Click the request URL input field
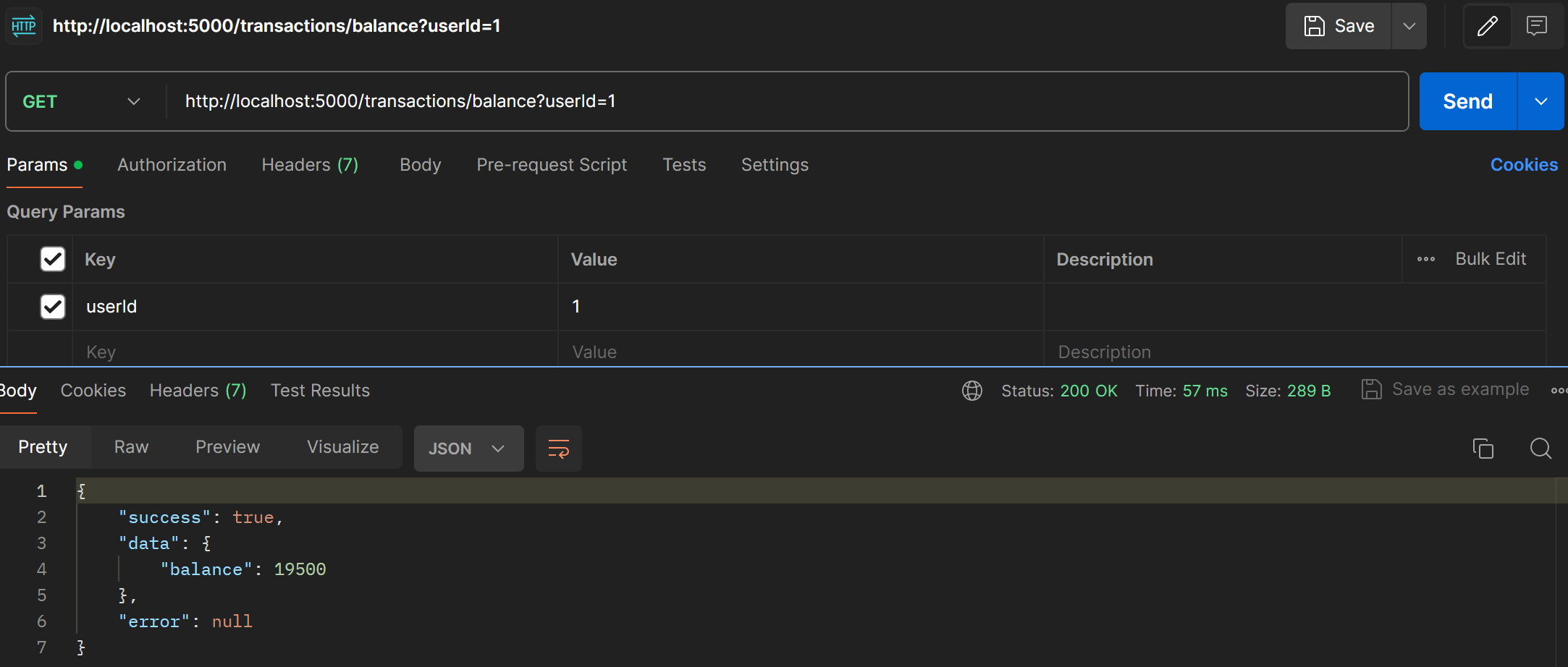This screenshot has height=667, width=1568. (x=788, y=101)
